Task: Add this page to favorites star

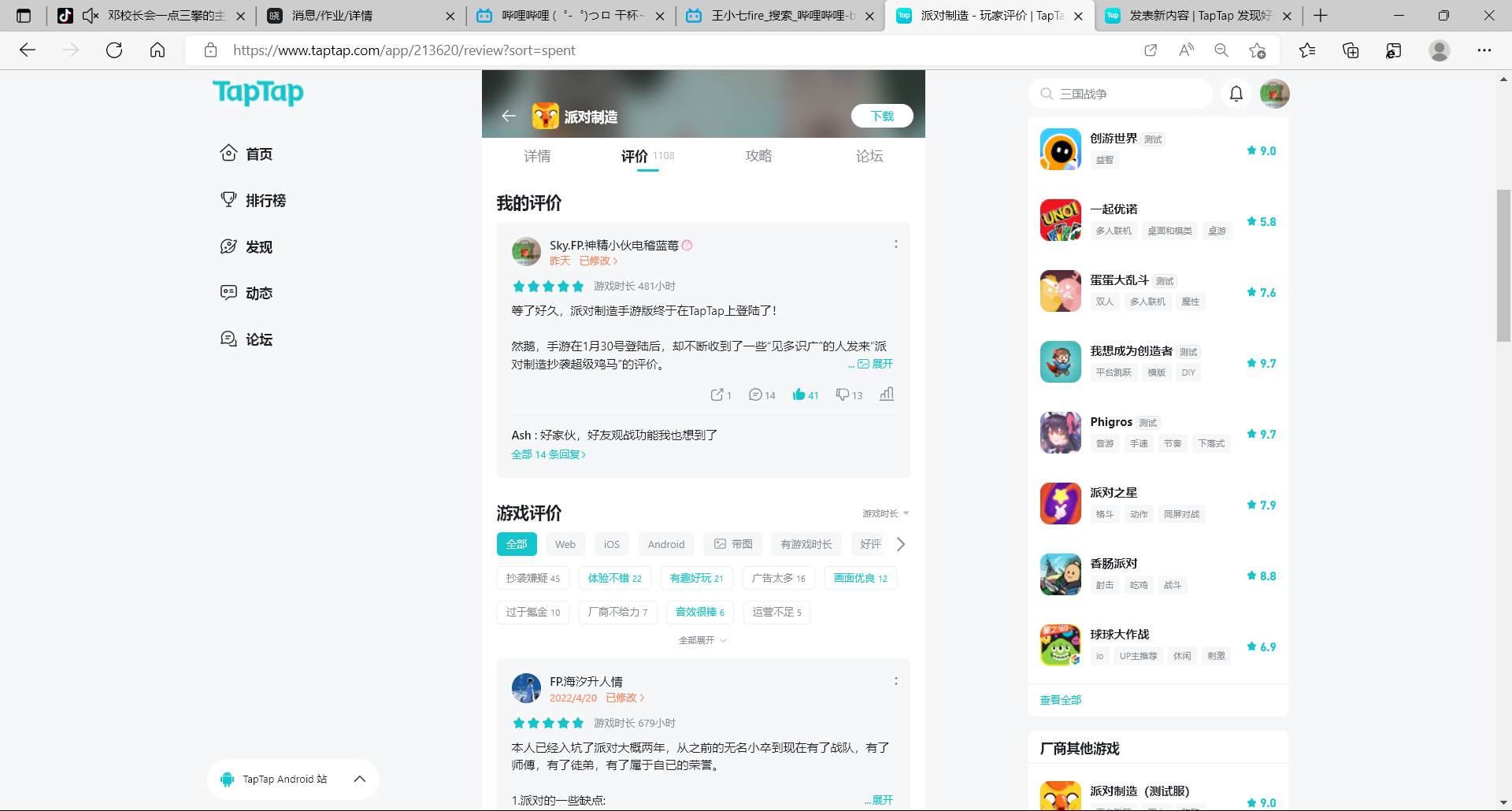Action: [x=1258, y=50]
